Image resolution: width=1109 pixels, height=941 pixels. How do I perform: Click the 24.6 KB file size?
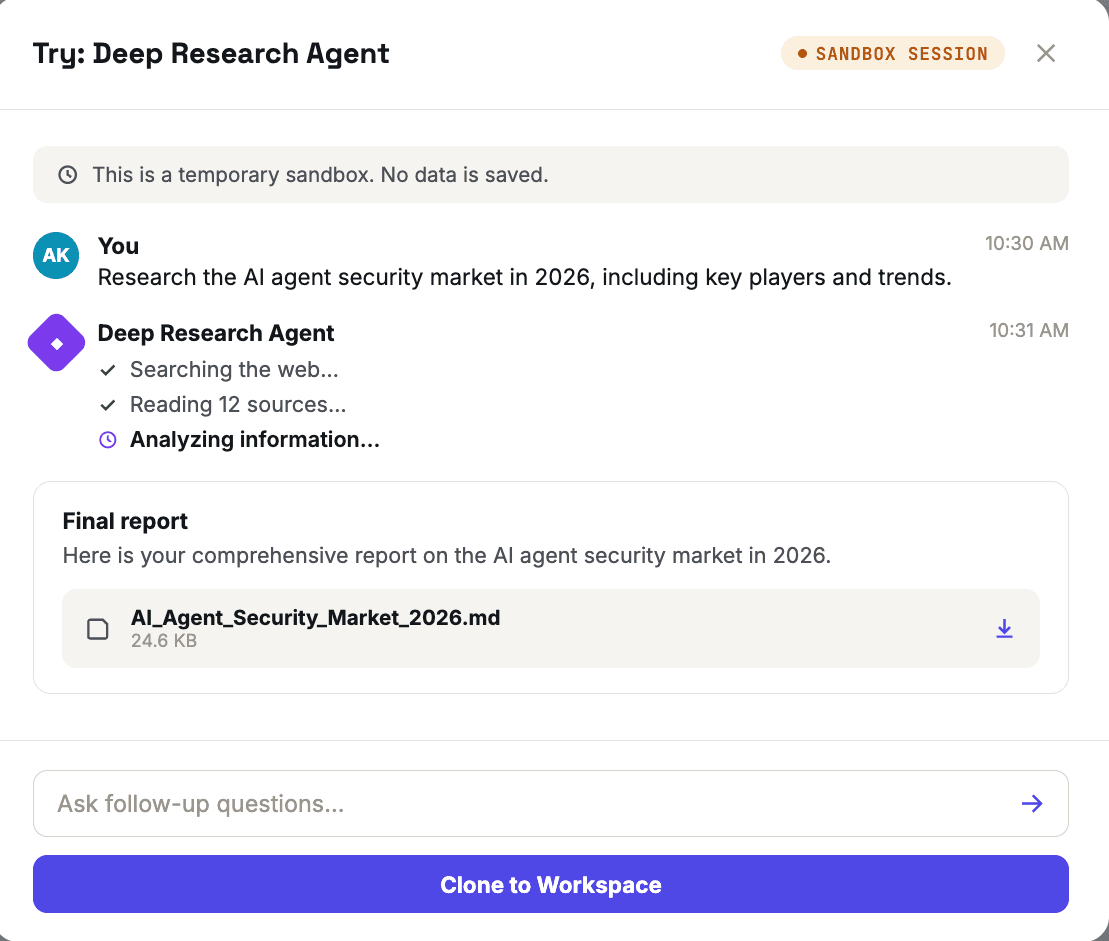pyautogui.click(x=164, y=641)
